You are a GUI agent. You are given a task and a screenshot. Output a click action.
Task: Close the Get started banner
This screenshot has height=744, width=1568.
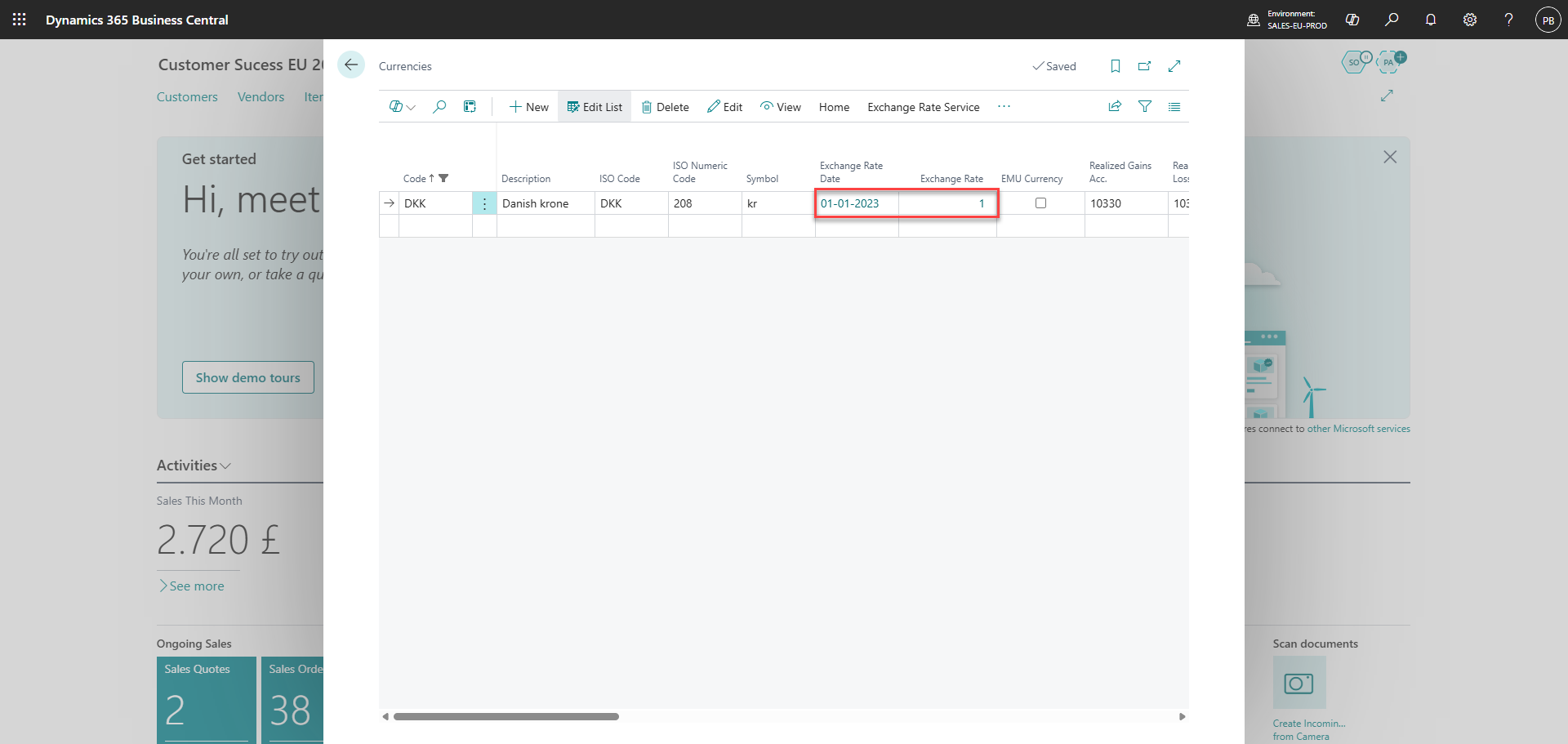(1390, 157)
